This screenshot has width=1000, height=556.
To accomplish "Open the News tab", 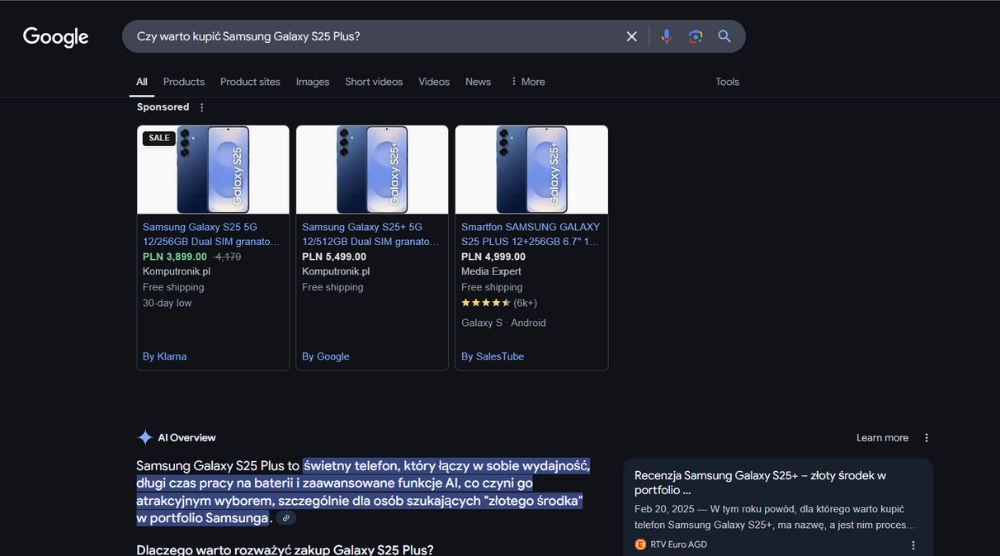I will pos(478,82).
